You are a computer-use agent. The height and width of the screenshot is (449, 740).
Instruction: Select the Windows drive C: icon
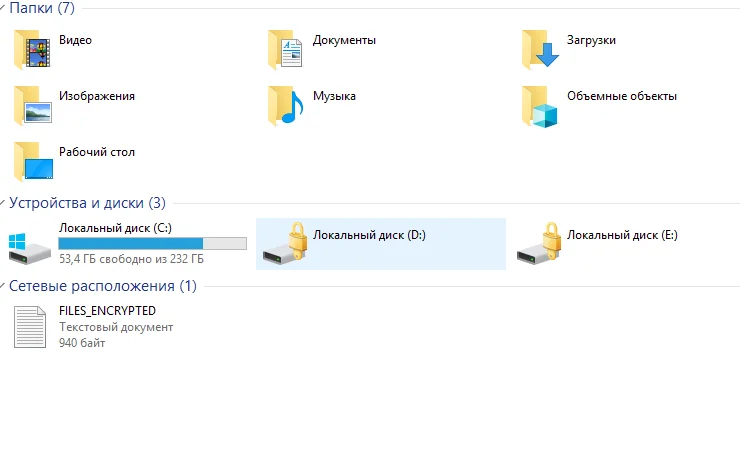pos(30,246)
